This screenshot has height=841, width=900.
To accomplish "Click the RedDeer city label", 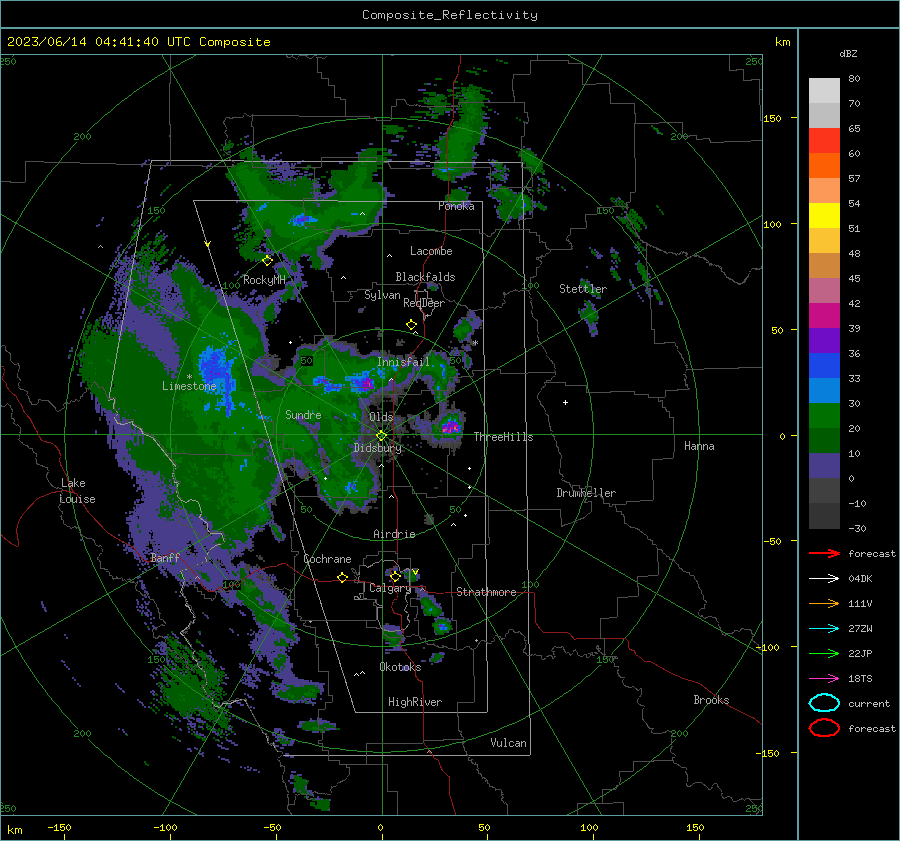I will (x=424, y=303).
